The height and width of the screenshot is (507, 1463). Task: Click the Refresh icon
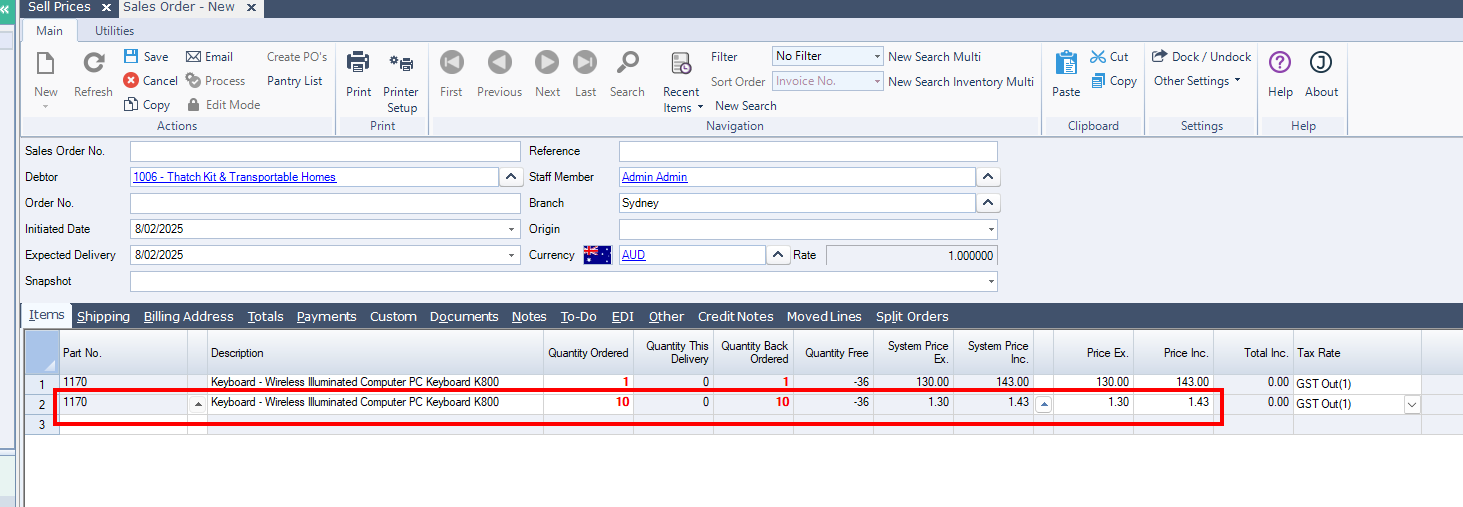tap(93, 64)
